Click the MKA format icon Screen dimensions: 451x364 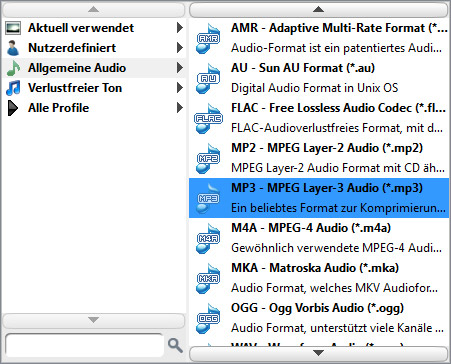[208, 279]
